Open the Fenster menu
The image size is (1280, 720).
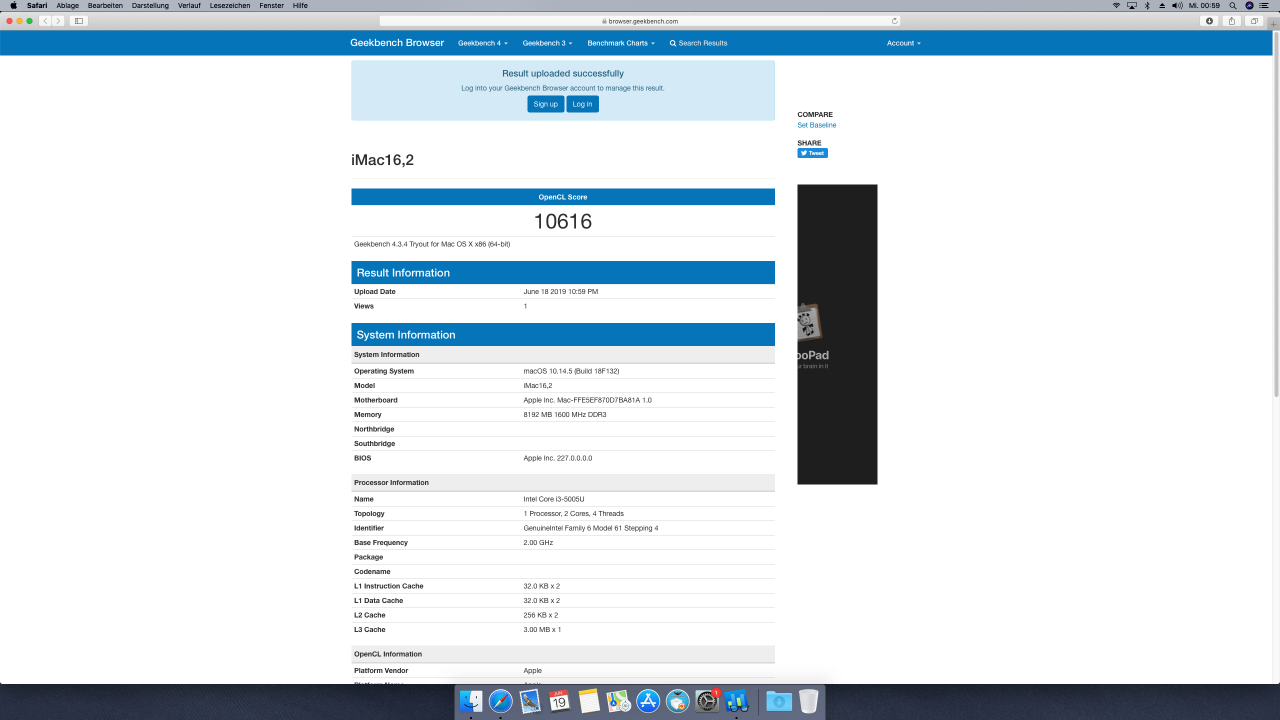pos(271,5)
